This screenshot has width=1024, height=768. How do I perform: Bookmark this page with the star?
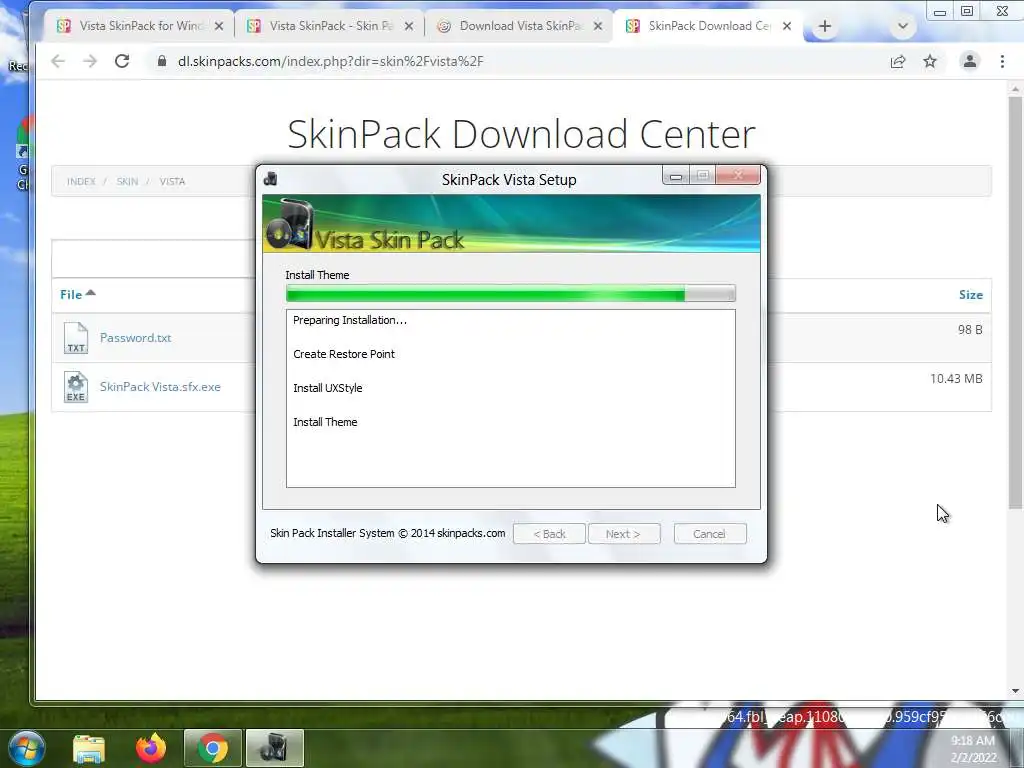(x=930, y=61)
